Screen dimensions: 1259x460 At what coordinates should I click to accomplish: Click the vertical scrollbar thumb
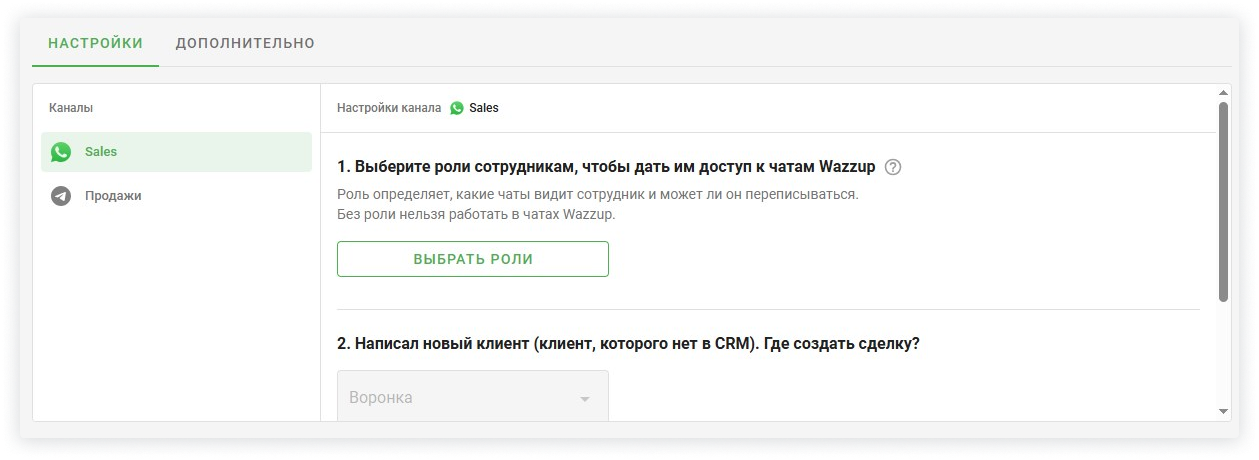tap(1223, 200)
